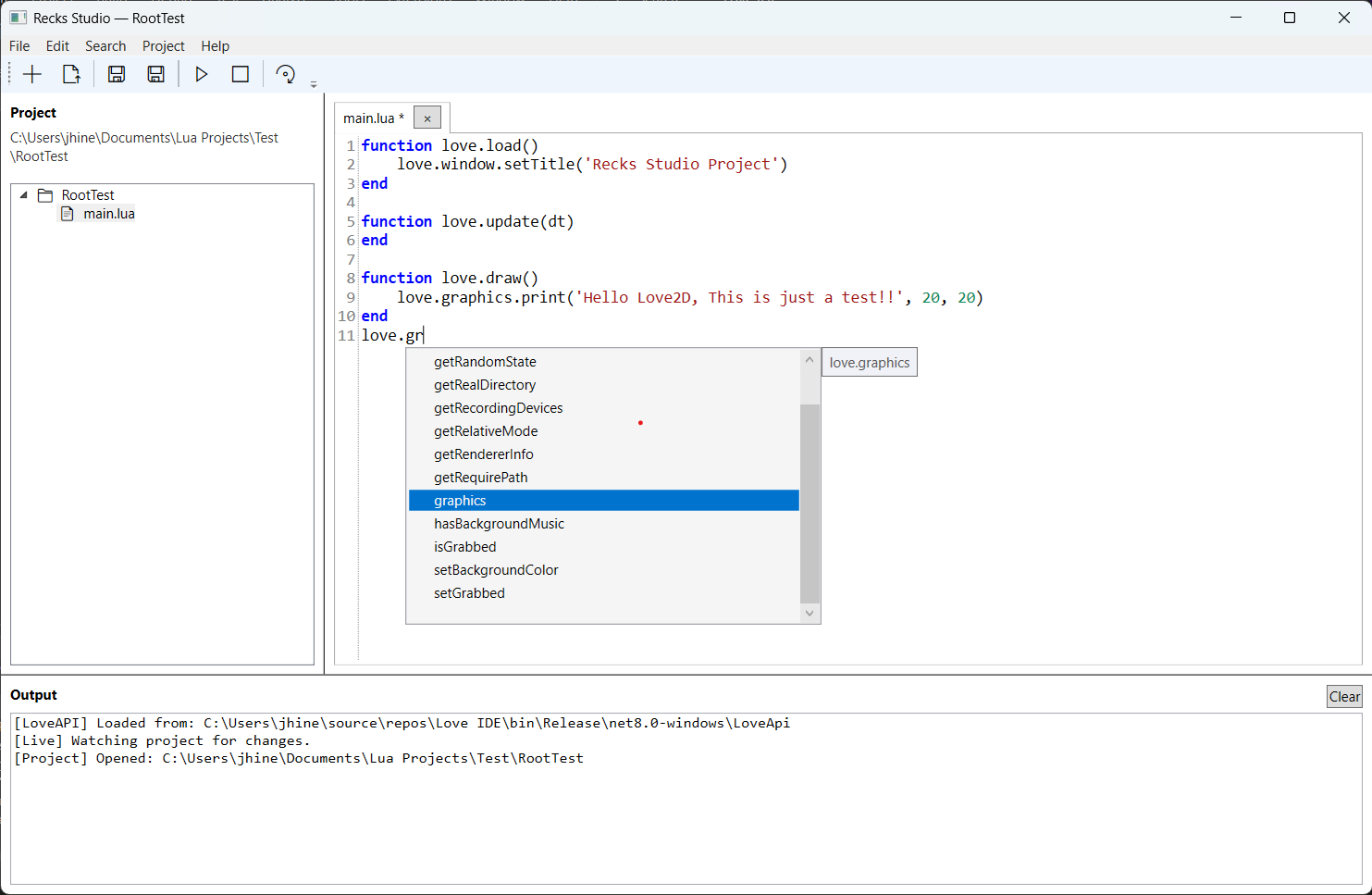The height and width of the screenshot is (895, 1372).
Task: Collapse the RootTest folder in project tree
Action: pyautogui.click(x=24, y=195)
